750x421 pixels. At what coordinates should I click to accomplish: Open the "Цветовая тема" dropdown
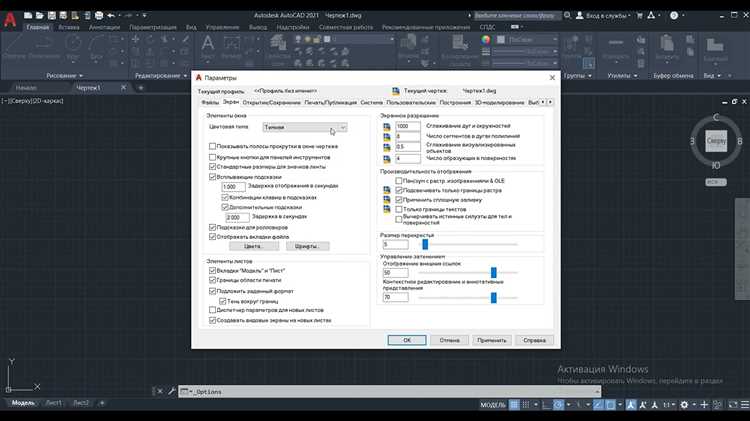coord(304,128)
